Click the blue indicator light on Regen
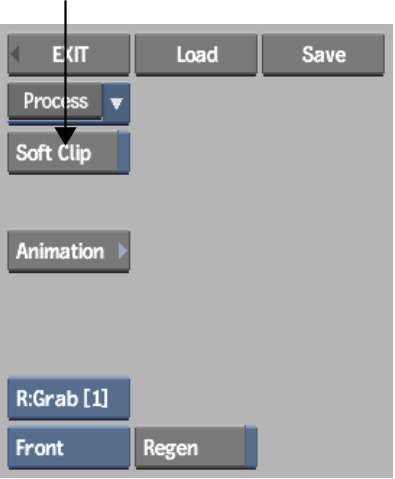 tap(251, 447)
